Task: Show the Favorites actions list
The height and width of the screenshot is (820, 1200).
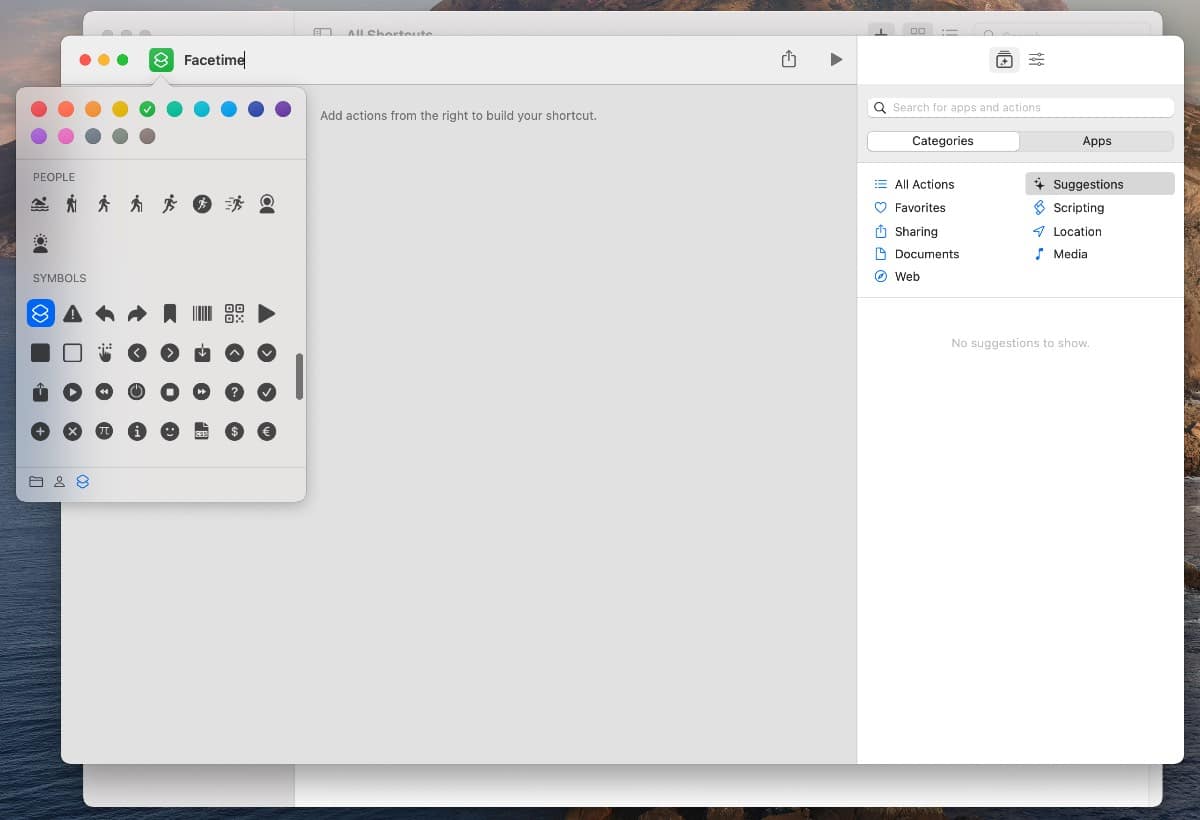Action: click(x=919, y=208)
